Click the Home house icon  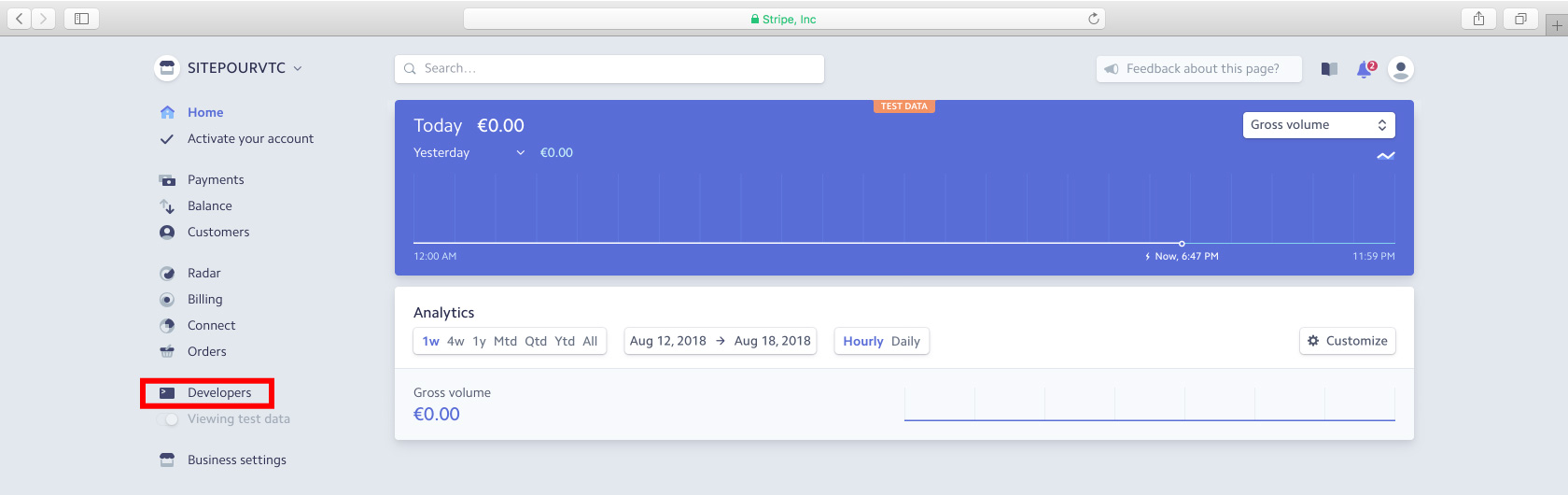coord(167,112)
